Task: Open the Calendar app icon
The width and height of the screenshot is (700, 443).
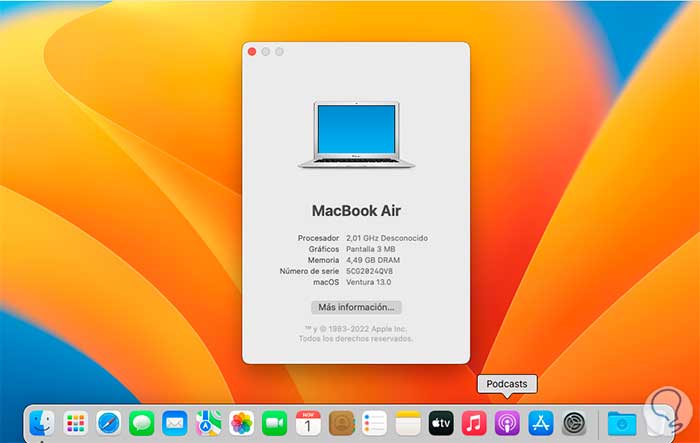Action: click(x=308, y=422)
